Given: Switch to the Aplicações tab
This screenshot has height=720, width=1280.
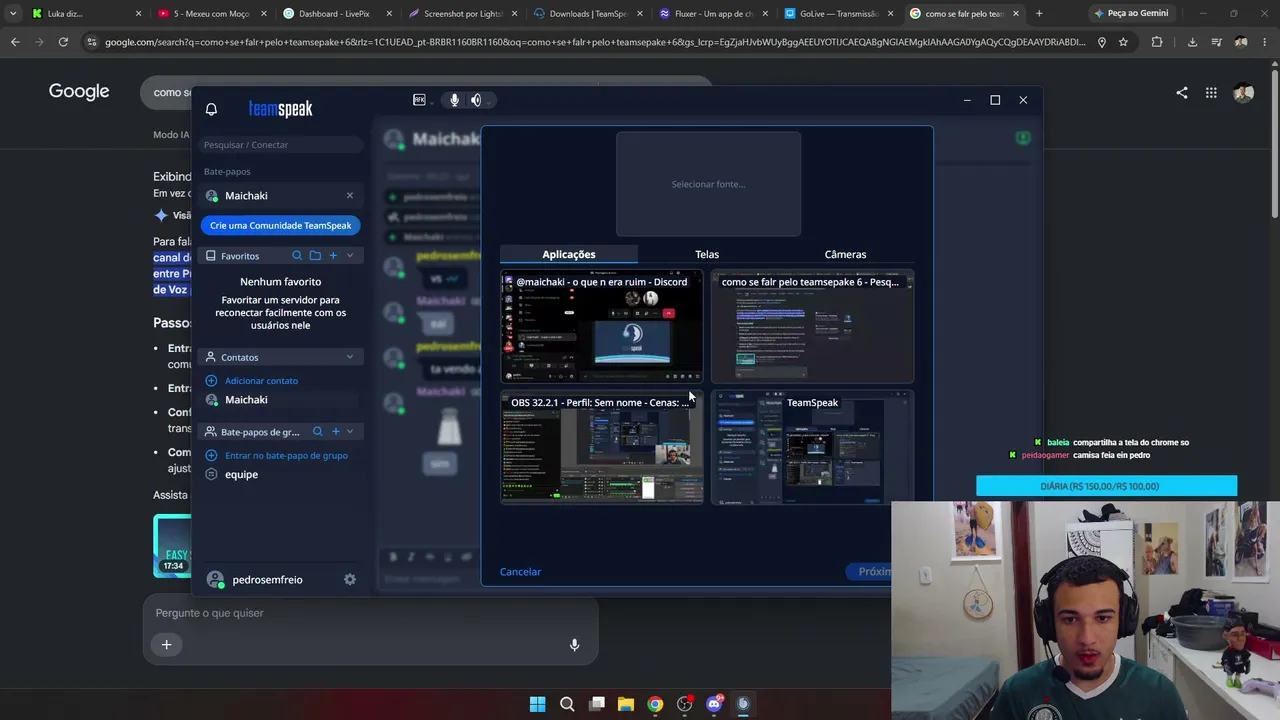Looking at the screenshot, I should tap(569, 255).
